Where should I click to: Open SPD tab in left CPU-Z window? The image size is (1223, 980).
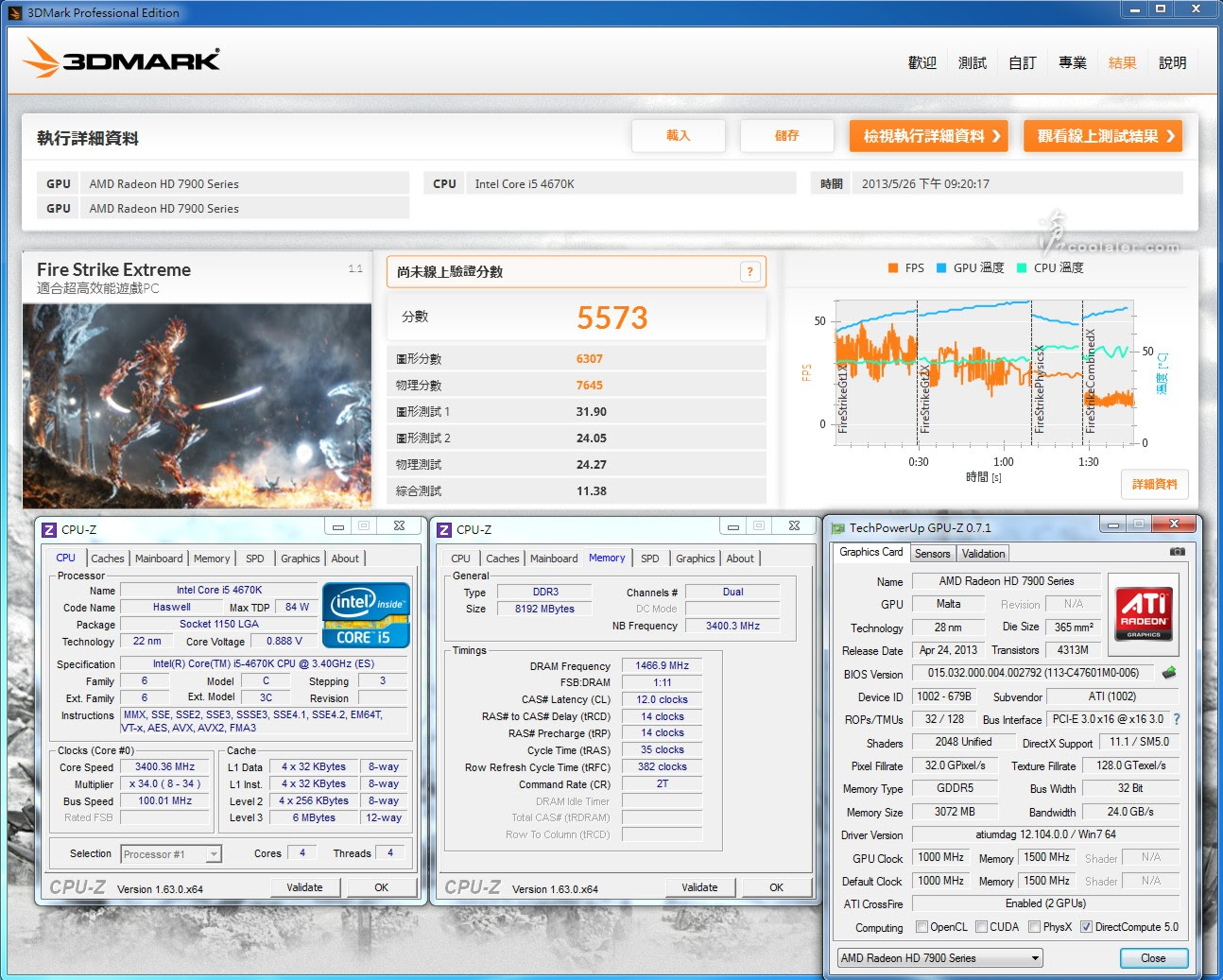[255, 559]
